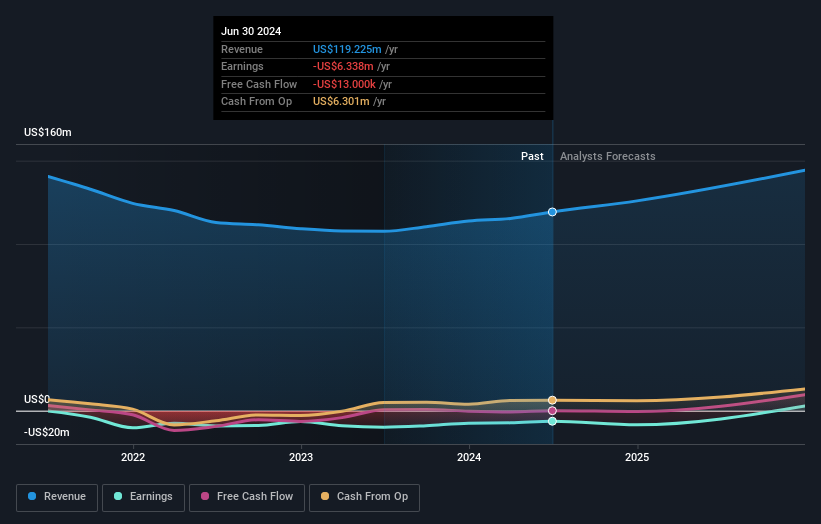Select the Revenue data point on the blue line

pos(552,212)
